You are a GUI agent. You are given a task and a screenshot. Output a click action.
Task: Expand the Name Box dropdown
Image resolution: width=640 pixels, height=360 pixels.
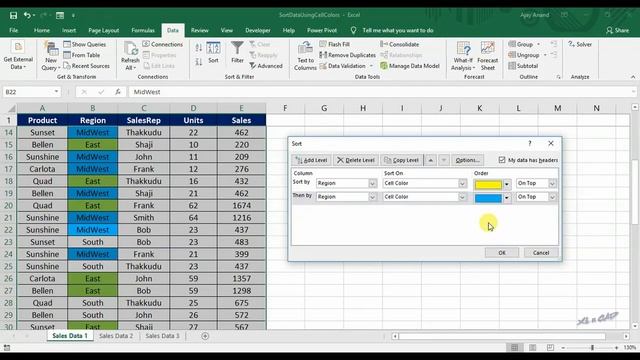(x=56, y=92)
